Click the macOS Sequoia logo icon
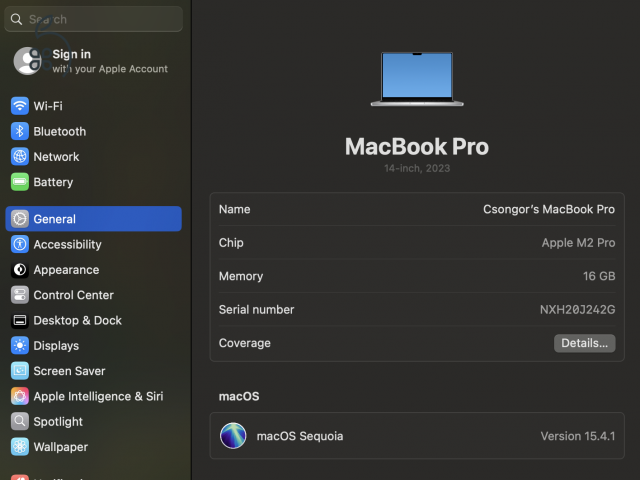This screenshot has width=640, height=480. click(x=233, y=436)
